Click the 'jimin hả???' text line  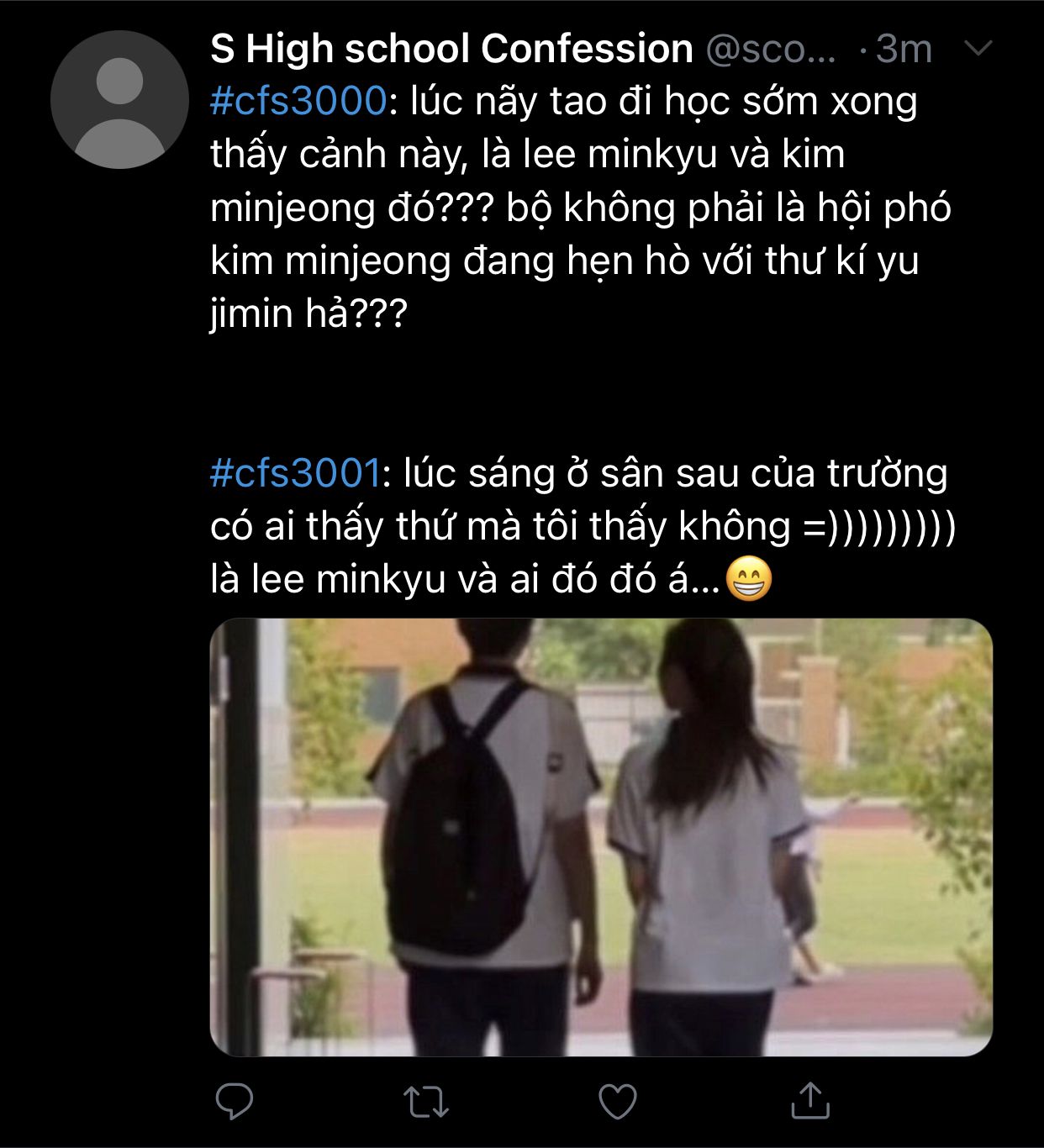[308, 315]
